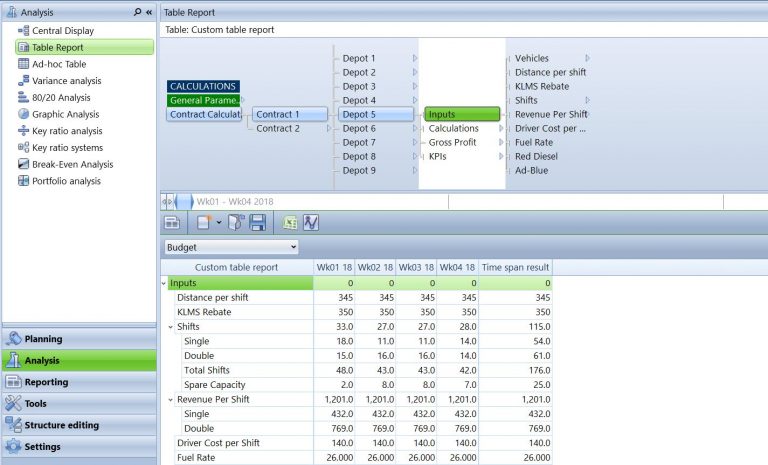Click the Time span result column header
The width and height of the screenshot is (768, 465).
tap(515, 268)
